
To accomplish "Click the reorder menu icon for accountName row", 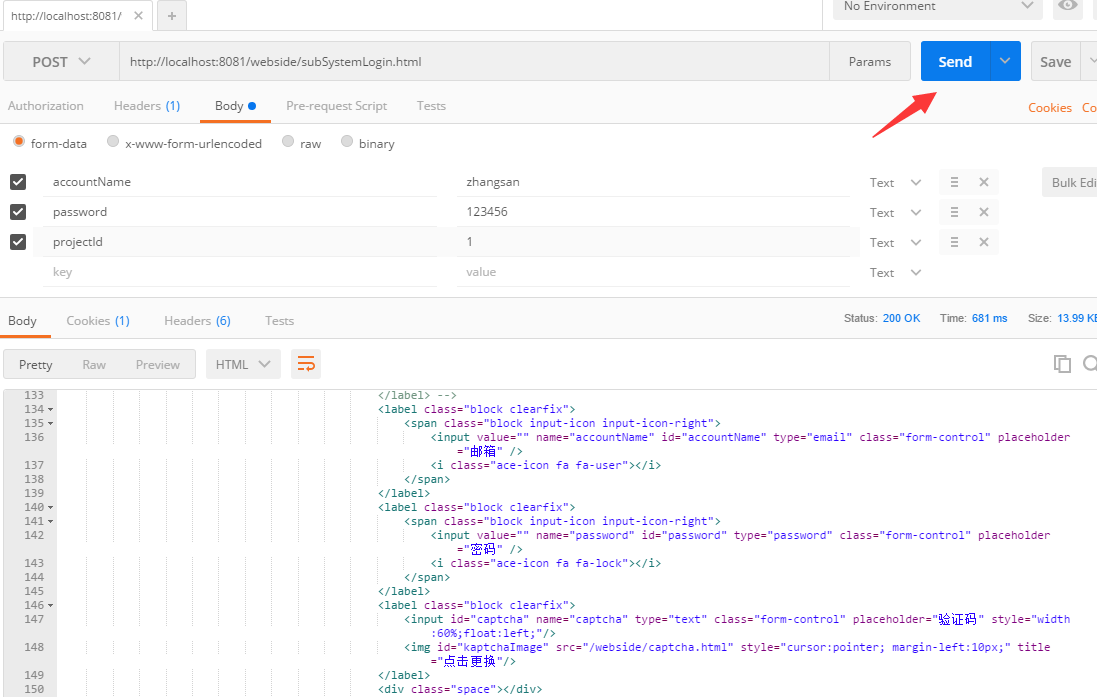I will pyautogui.click(x=954, y=182).
